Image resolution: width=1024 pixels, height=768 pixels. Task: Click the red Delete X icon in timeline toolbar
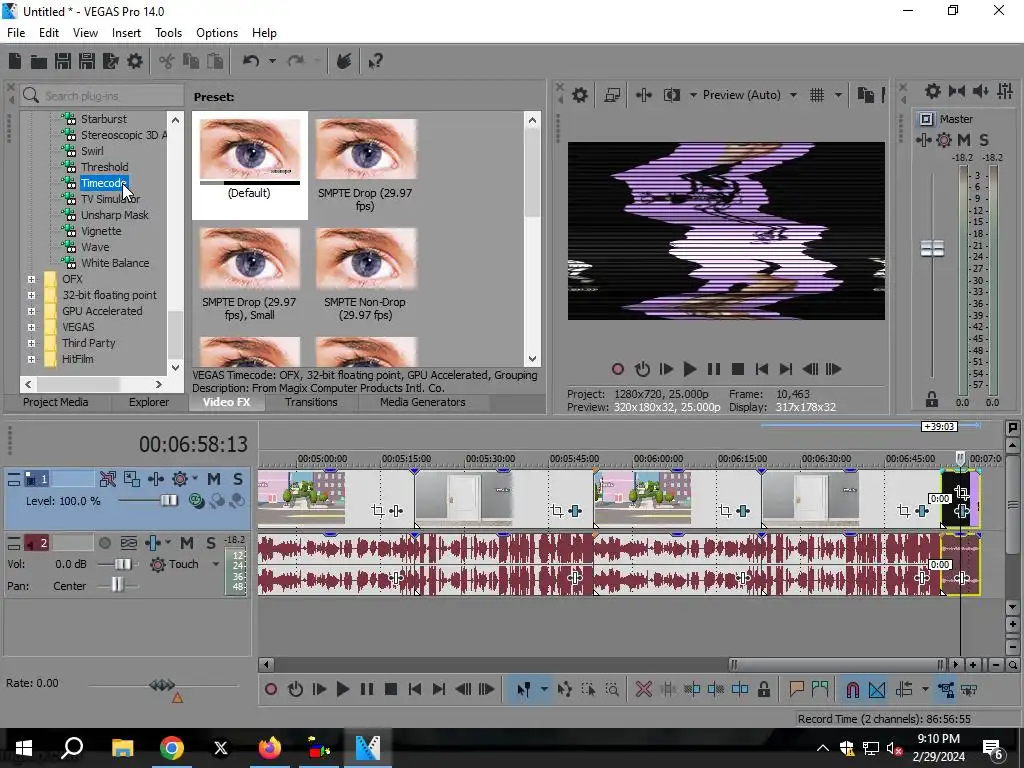643,690
